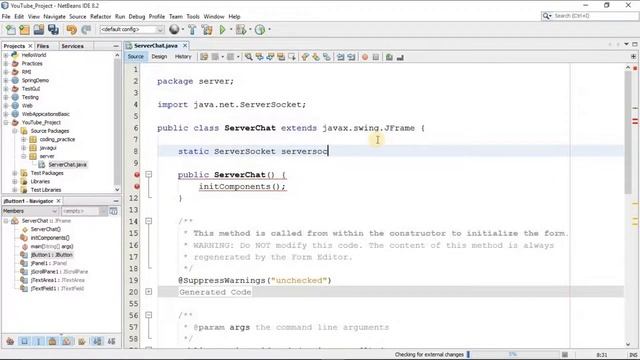640x360 pixels.
Task: Open the Run Project dropdown arrow
Action: (231, 29)
